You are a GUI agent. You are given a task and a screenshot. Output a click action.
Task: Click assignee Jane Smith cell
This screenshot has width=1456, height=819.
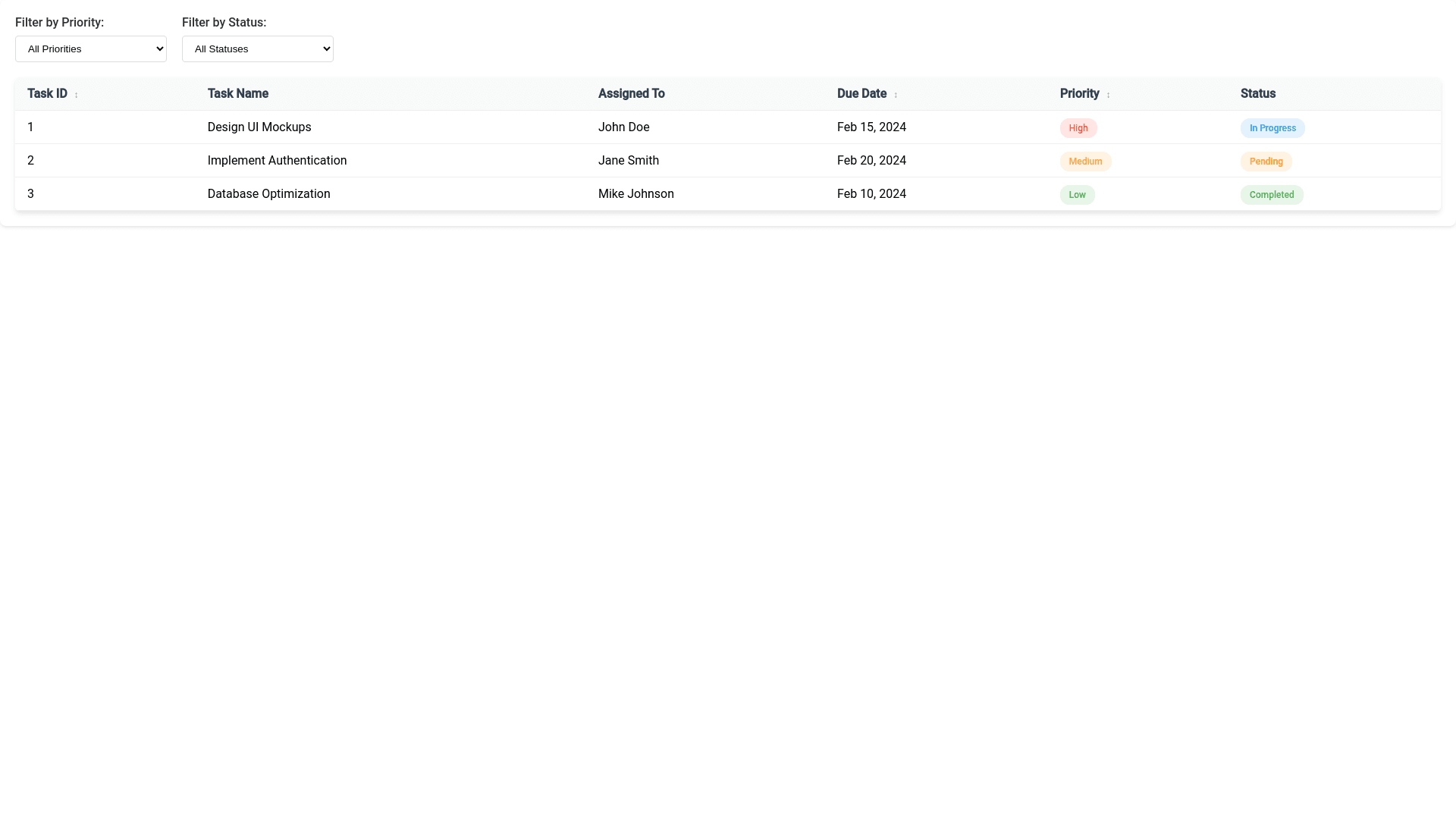coord(628,160)
